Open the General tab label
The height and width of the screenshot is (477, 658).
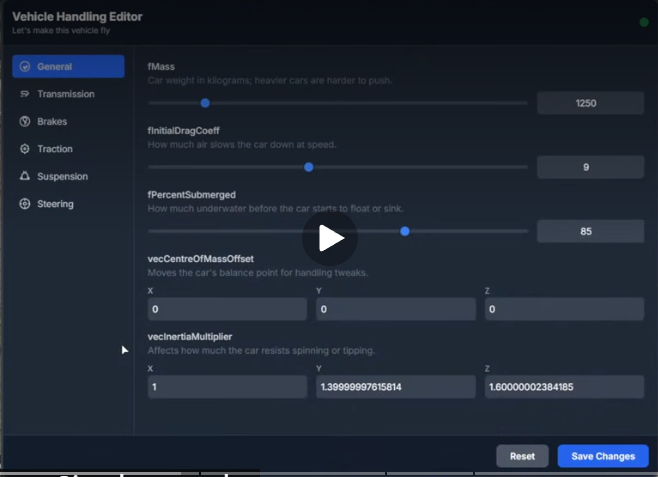point(55,66)
